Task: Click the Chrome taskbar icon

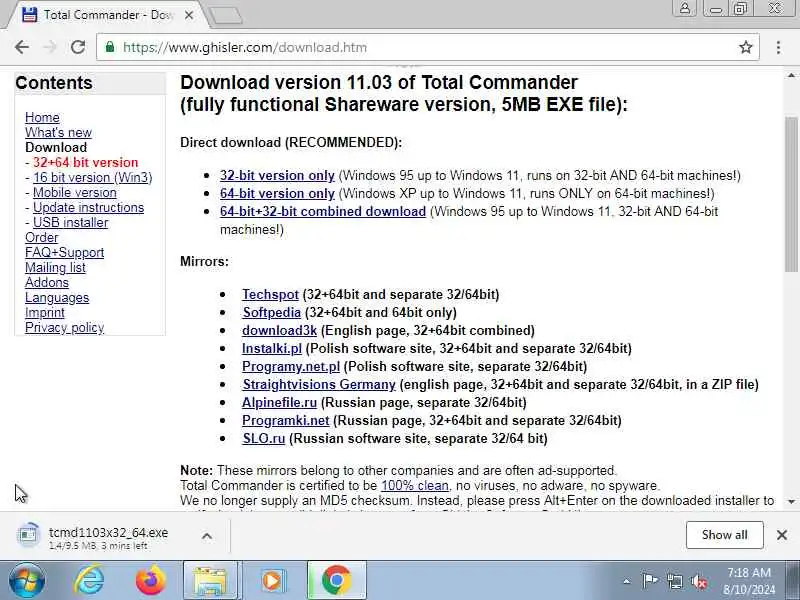Action: (336, 581)
